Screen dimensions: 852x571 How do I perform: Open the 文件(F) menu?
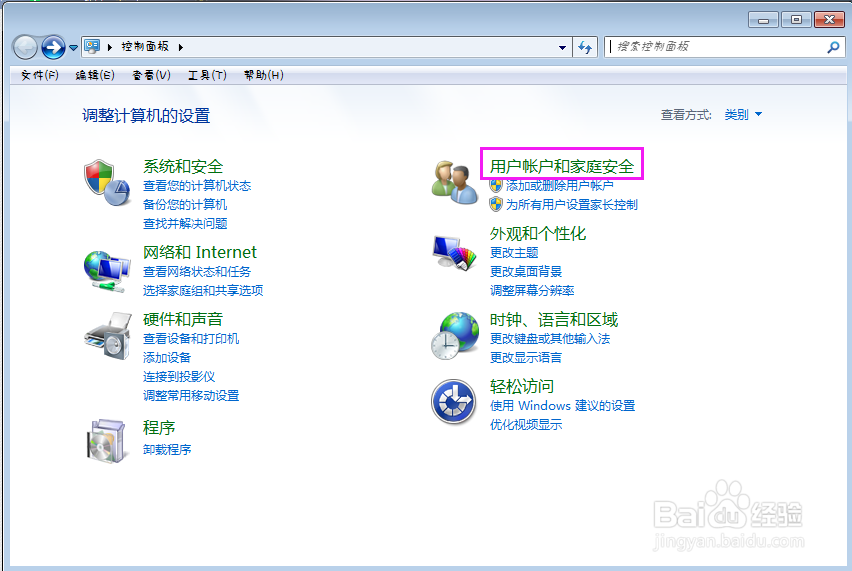coord(40,75)
